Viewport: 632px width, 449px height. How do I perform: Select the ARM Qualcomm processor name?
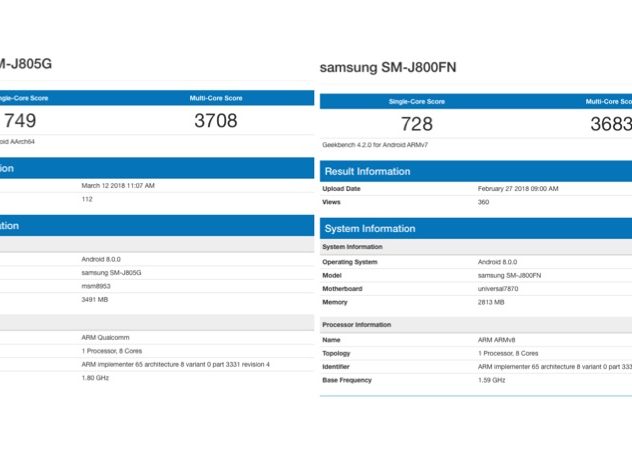[105, 338]
